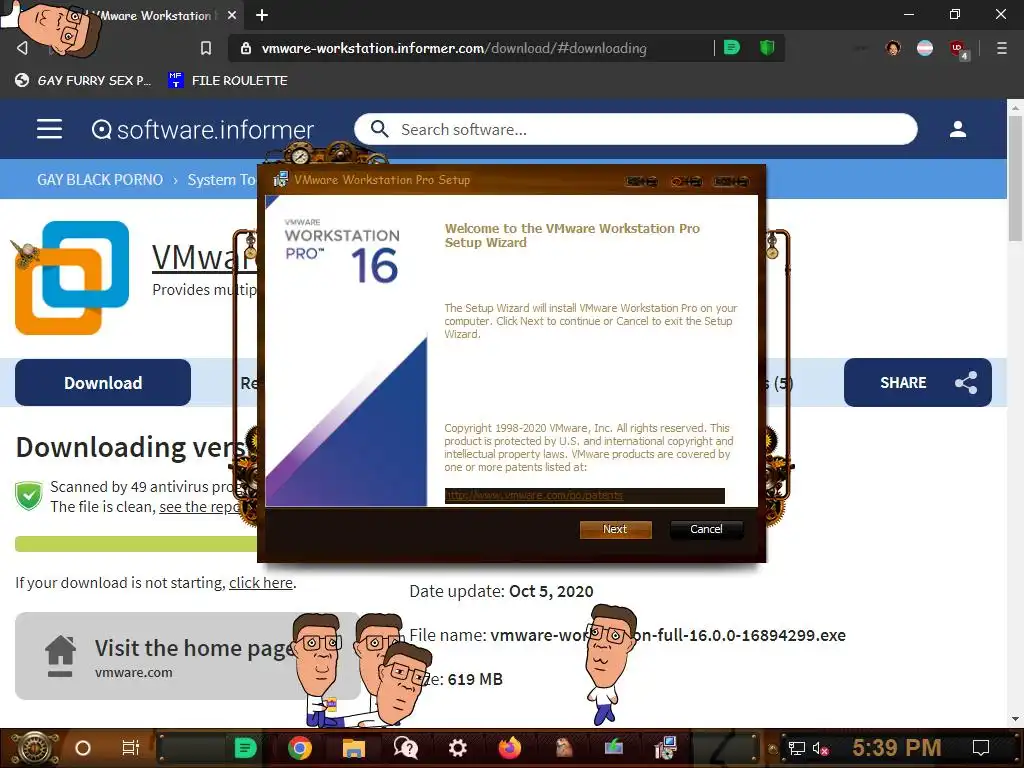
Task: Click the Search software field
Action: [x=635, y=129]
